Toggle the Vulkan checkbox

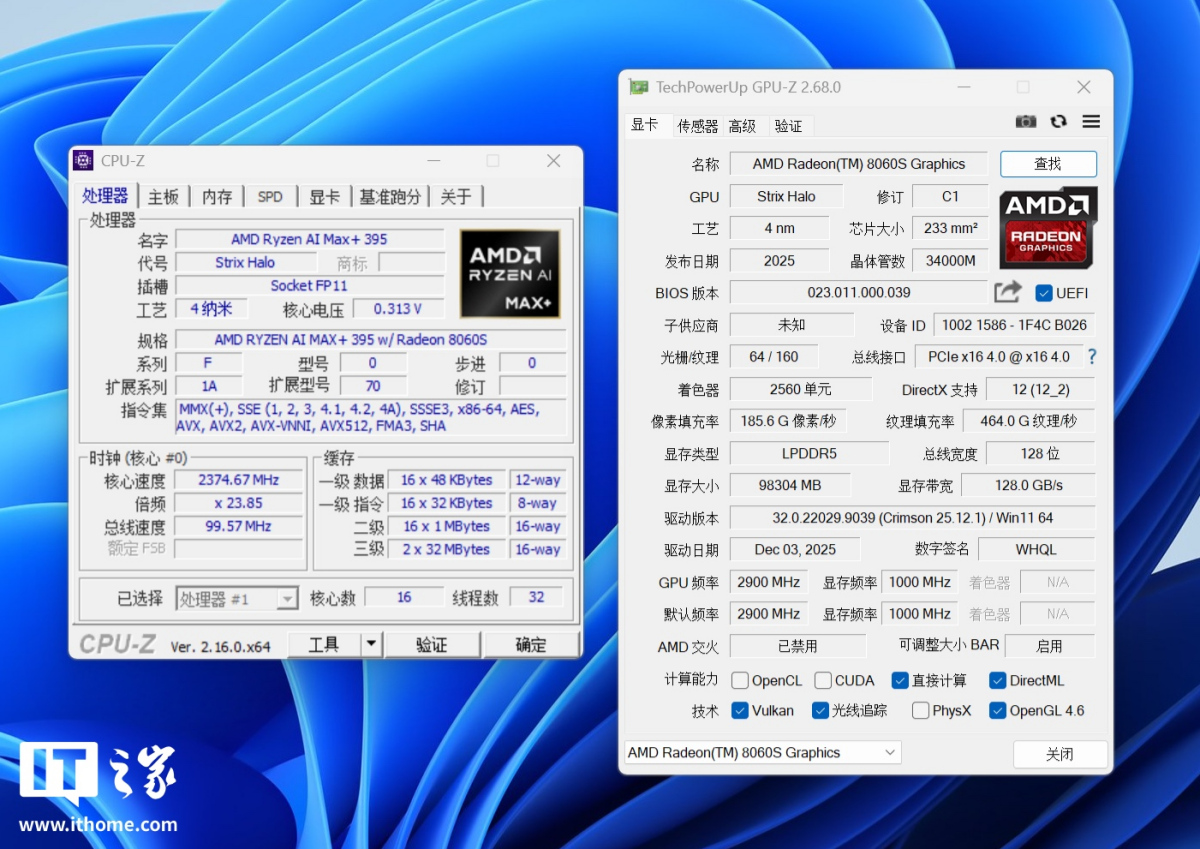740,711
